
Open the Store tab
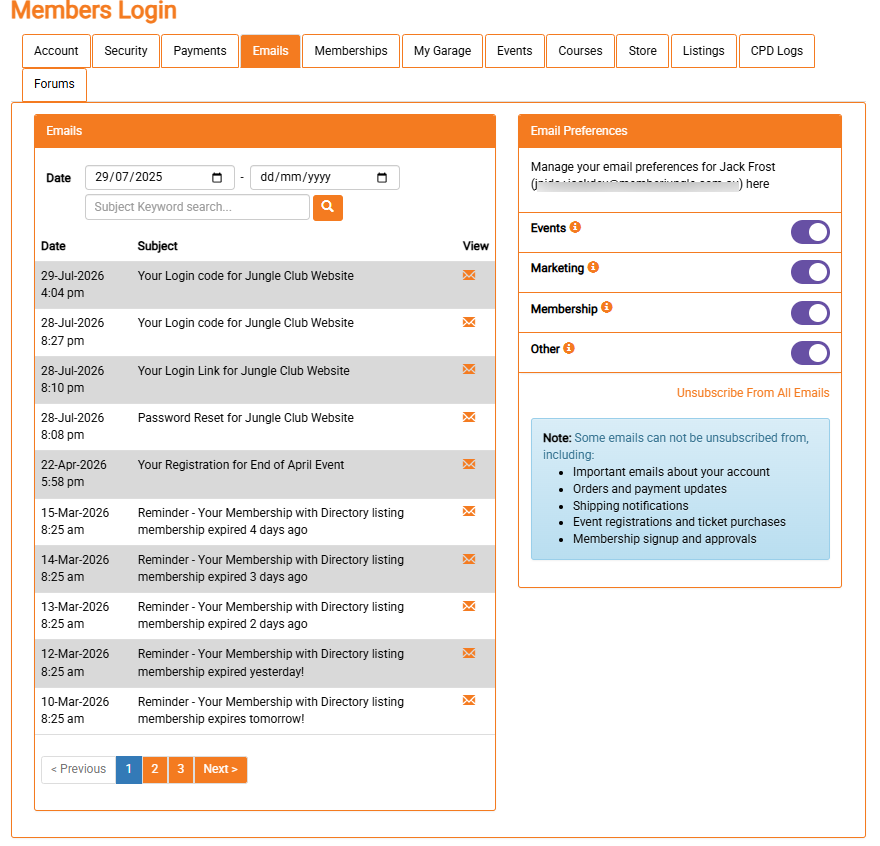point(643,51)
